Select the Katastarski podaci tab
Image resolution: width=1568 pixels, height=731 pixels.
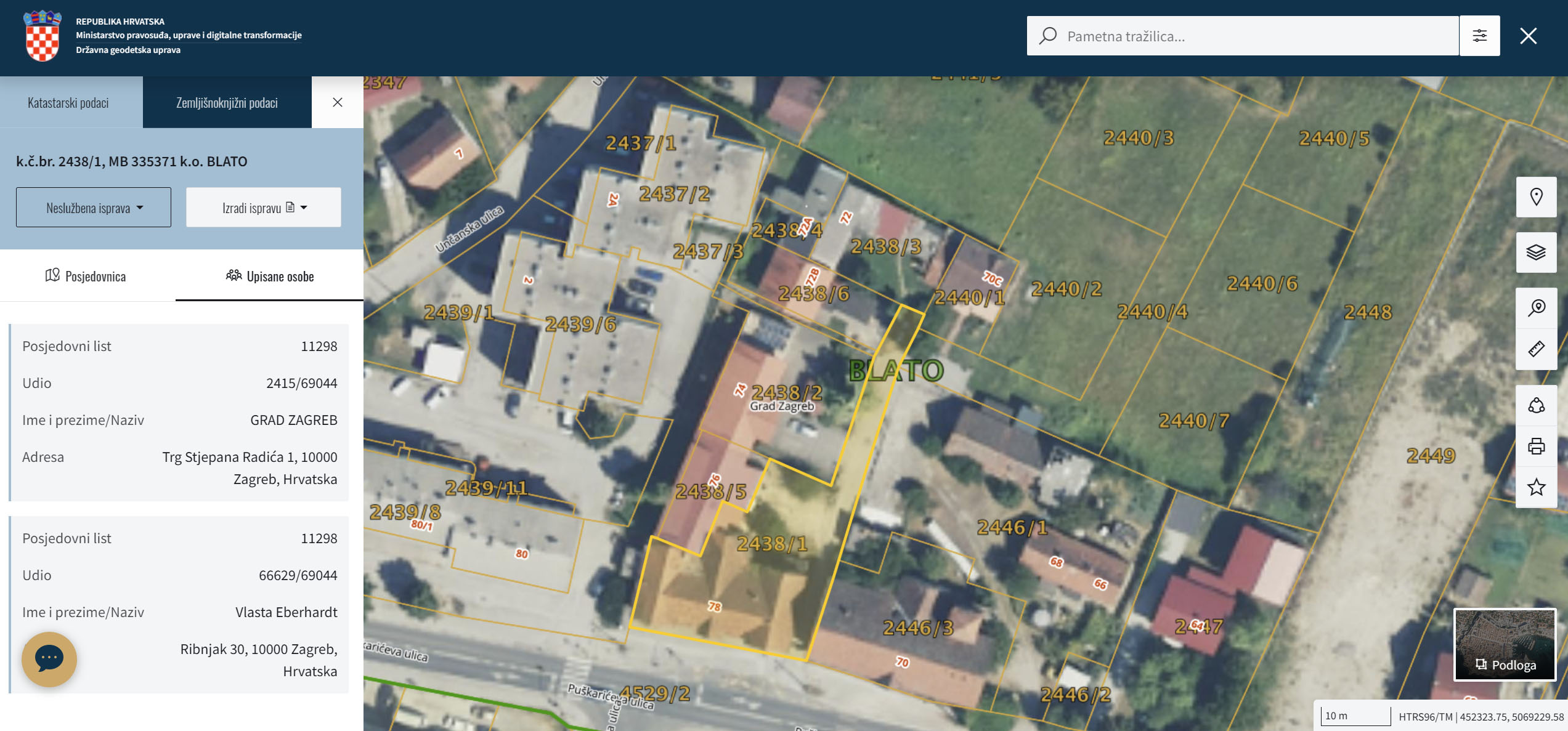coord(68,103)
